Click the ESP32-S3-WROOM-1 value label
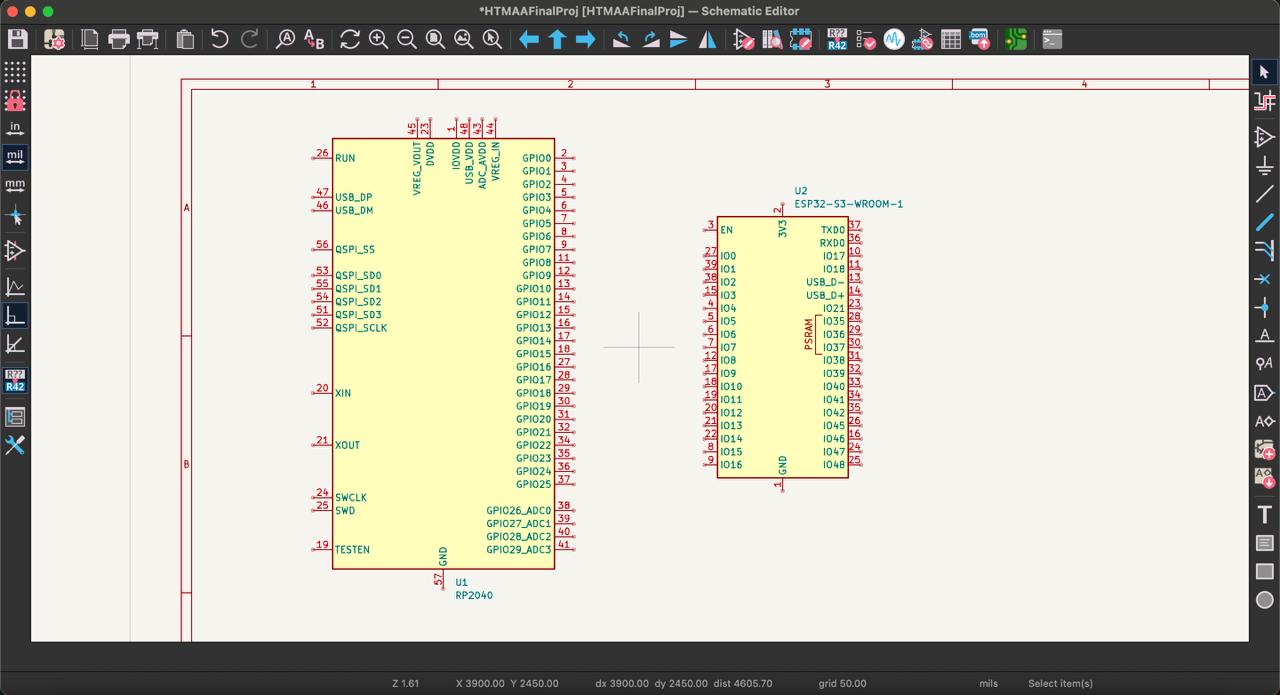 [x=848, y=204]
